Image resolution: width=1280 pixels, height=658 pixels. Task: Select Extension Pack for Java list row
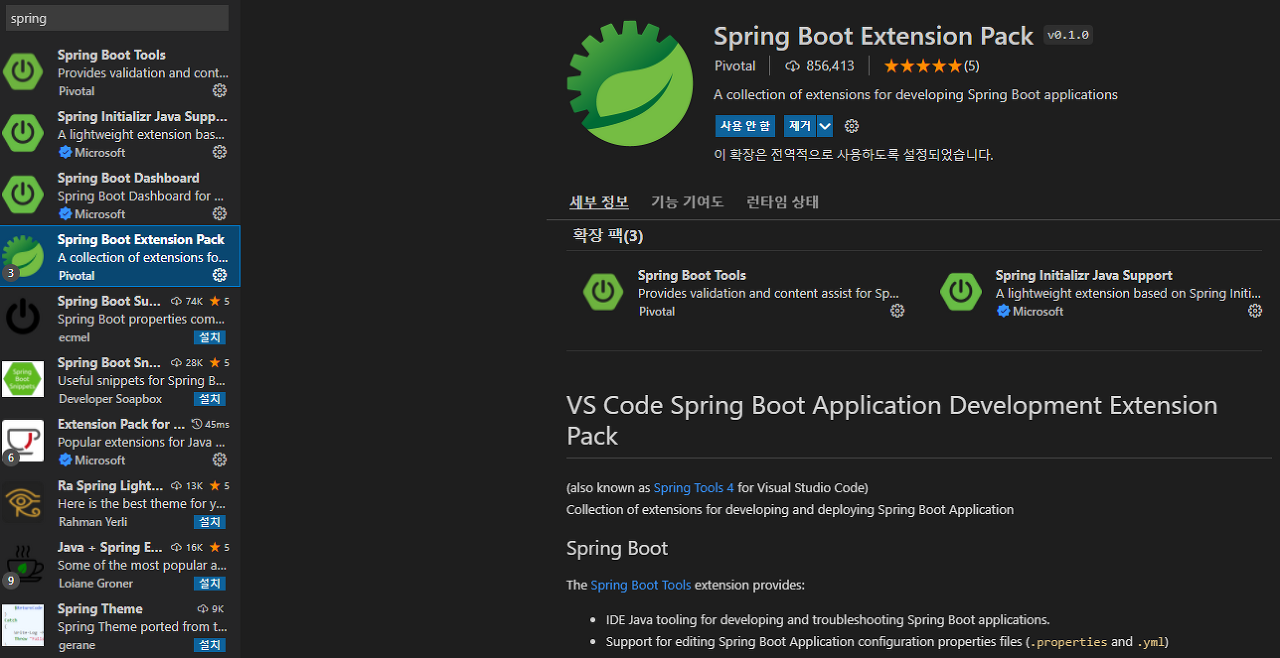[120, 441]
